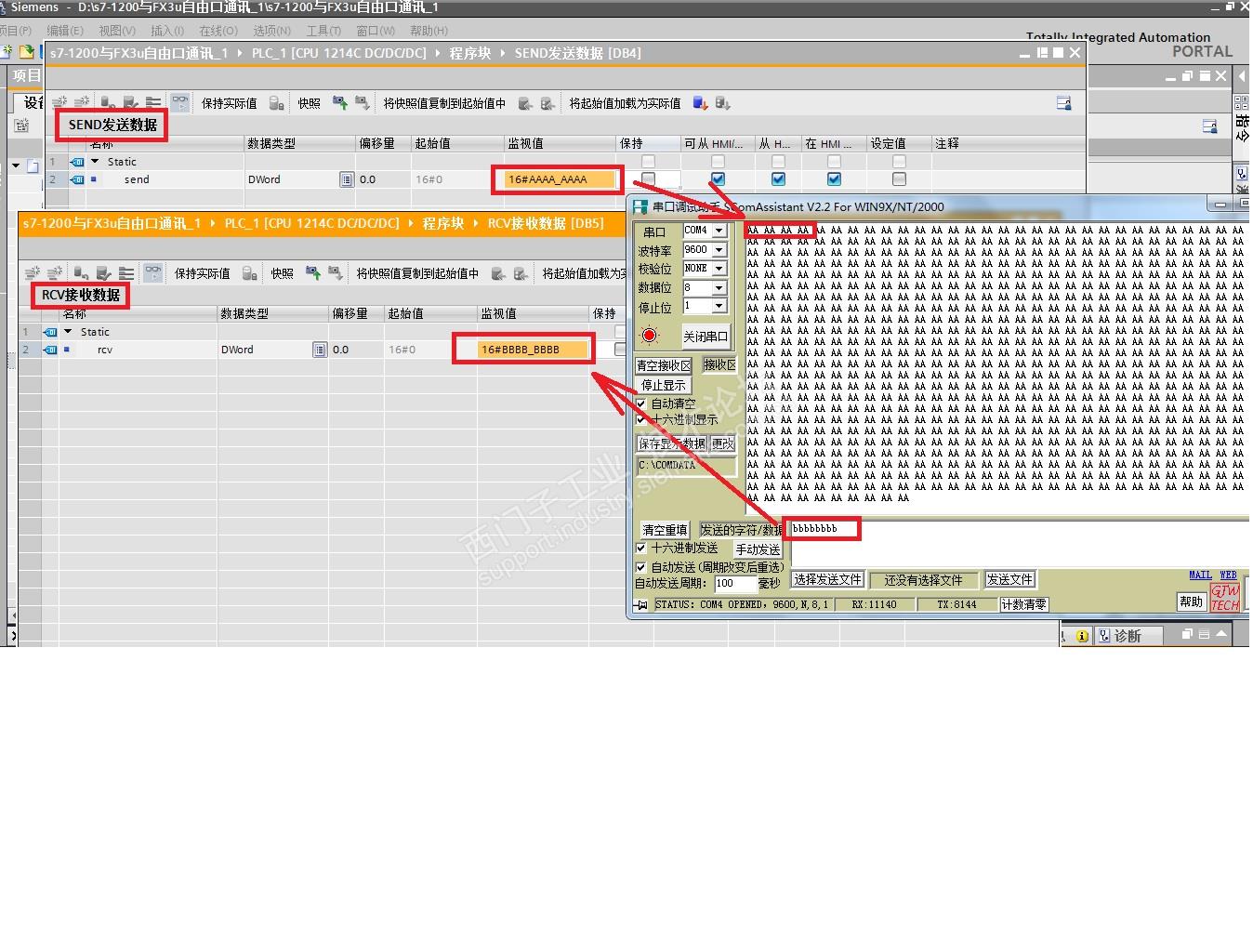The width and height of the screenshot is (1253, 952).
Task: Click the info icon in the bottom panel
Action: (x=1082, y=636)
